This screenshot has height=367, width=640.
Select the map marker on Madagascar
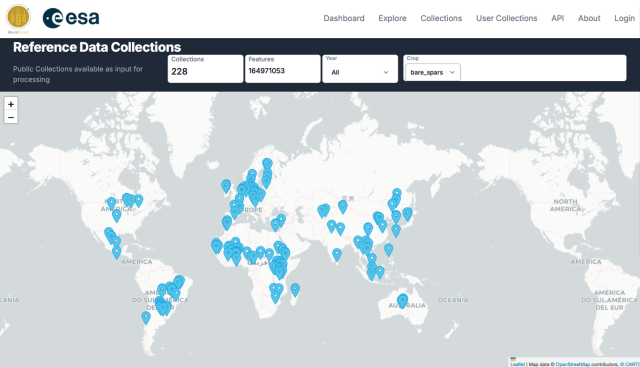[295, 290]
